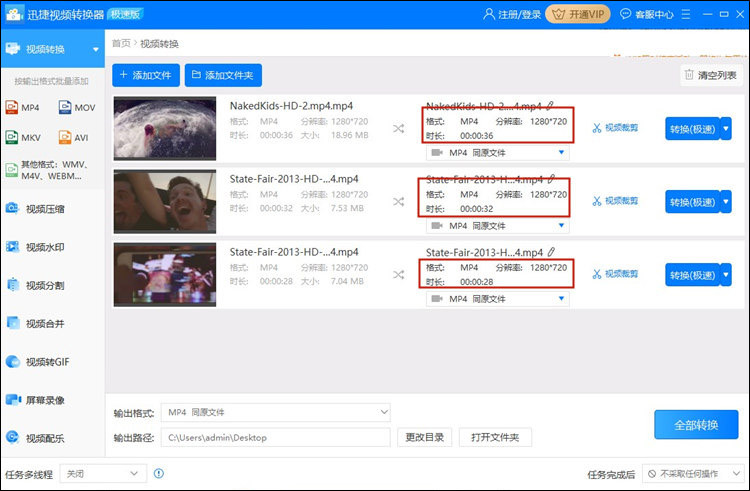Open 屏幕录像 tool in sidebar
Image resolution: width=750 pixels, height=491 pixels.
pos(36,400)
